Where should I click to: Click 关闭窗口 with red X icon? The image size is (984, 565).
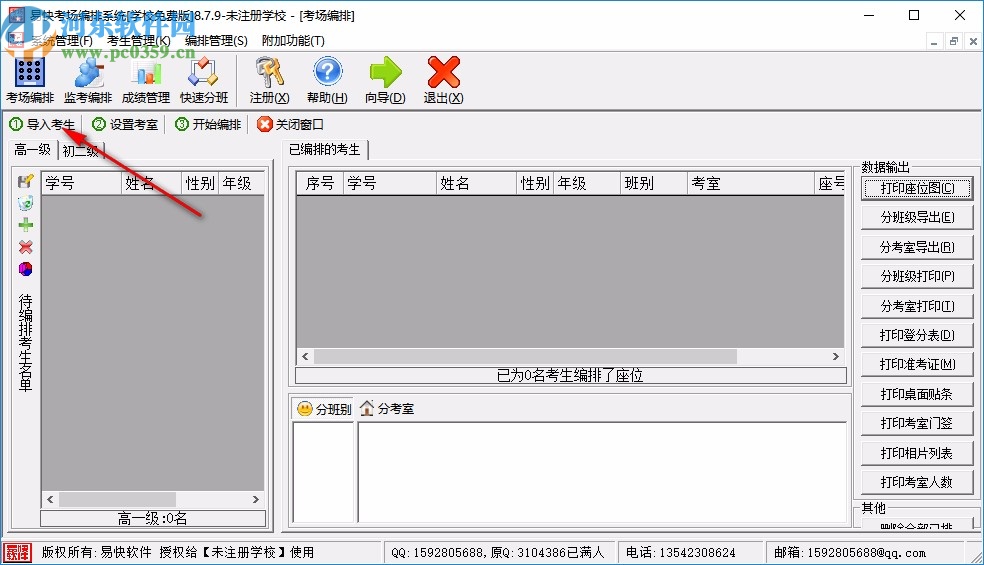click(x=291, y=124)
